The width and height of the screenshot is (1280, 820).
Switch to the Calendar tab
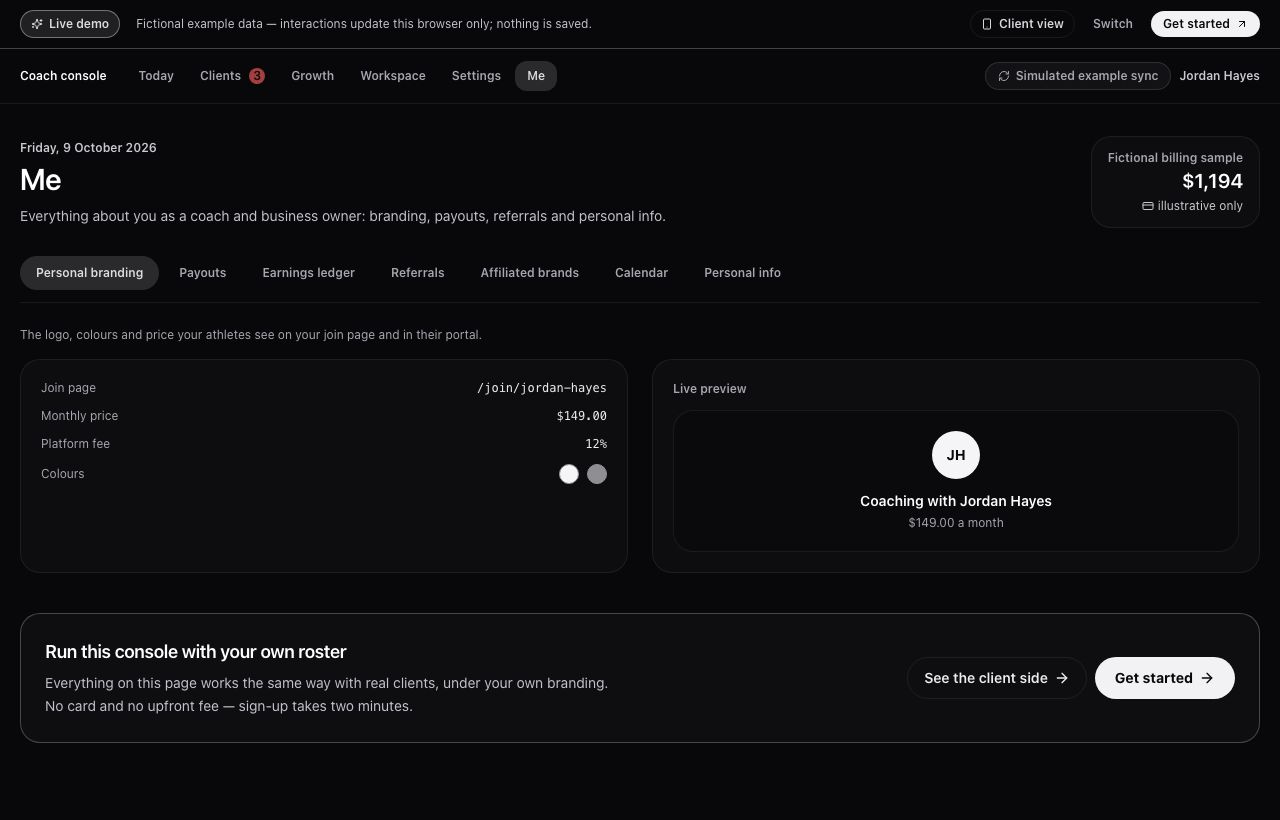(642, 273)
